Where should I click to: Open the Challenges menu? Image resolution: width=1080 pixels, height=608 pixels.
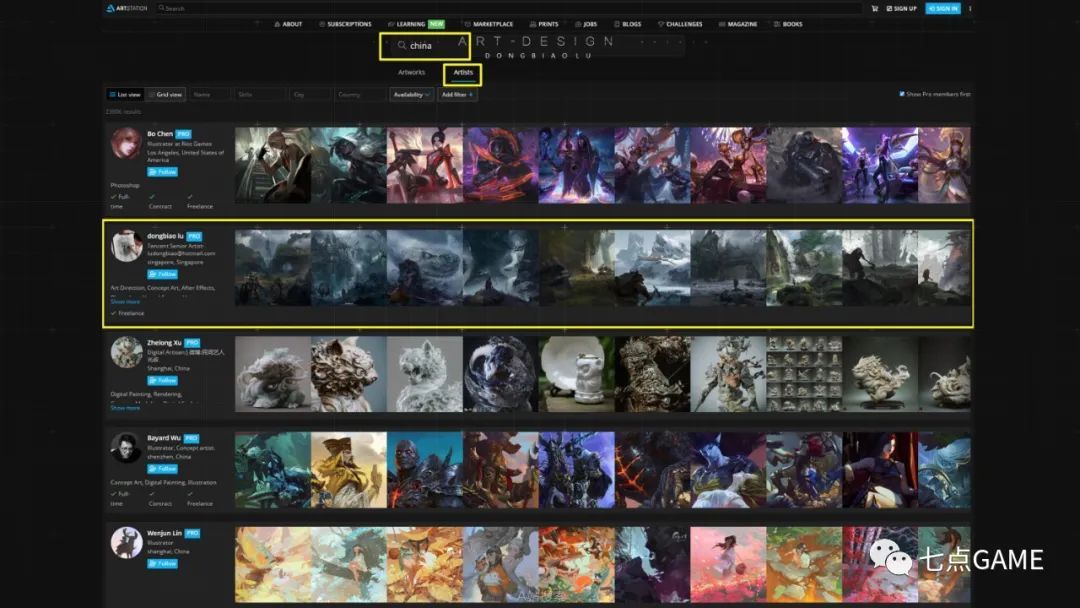tap(680, 24)
